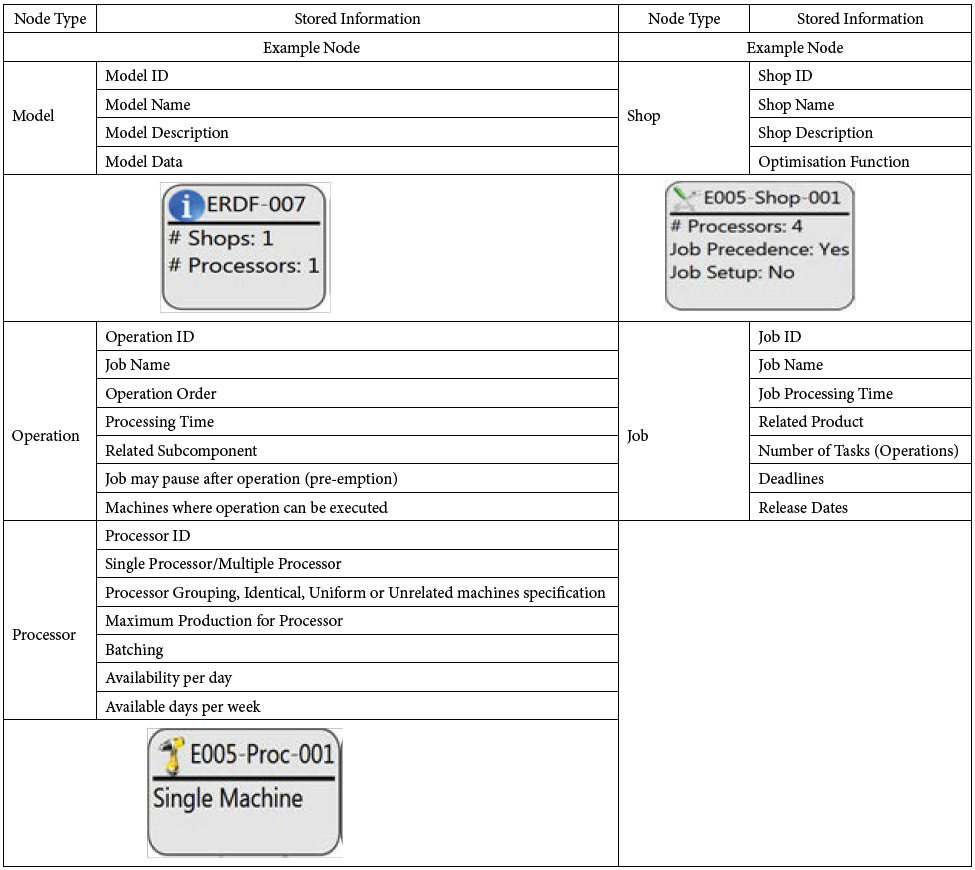Select the ERDF-007 model node title
Viewport: 975px width, 870px height.
click(255, 206)
